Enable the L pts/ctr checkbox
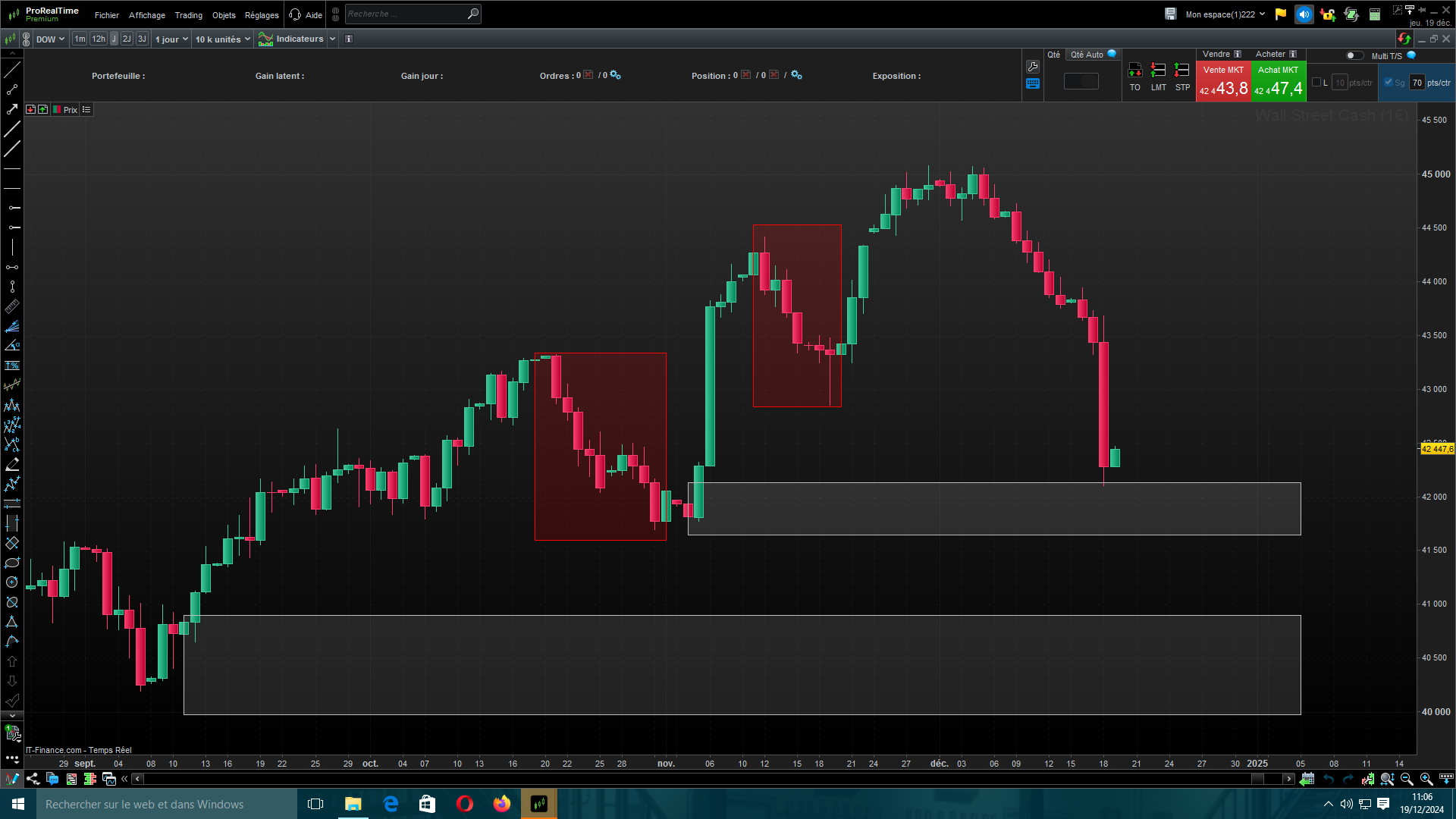 coord(1316,83)
